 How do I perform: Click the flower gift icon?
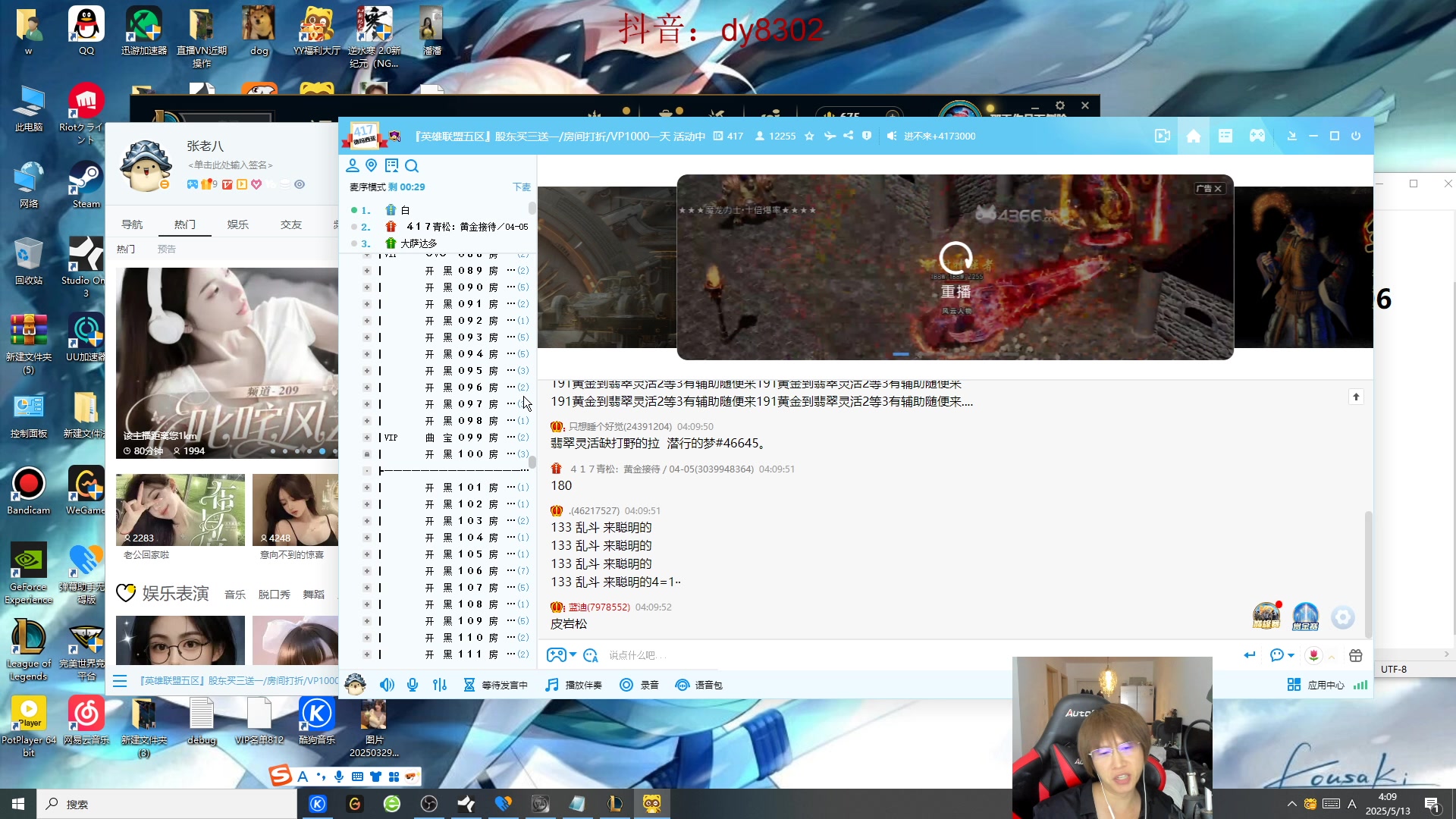point(1313,655)
